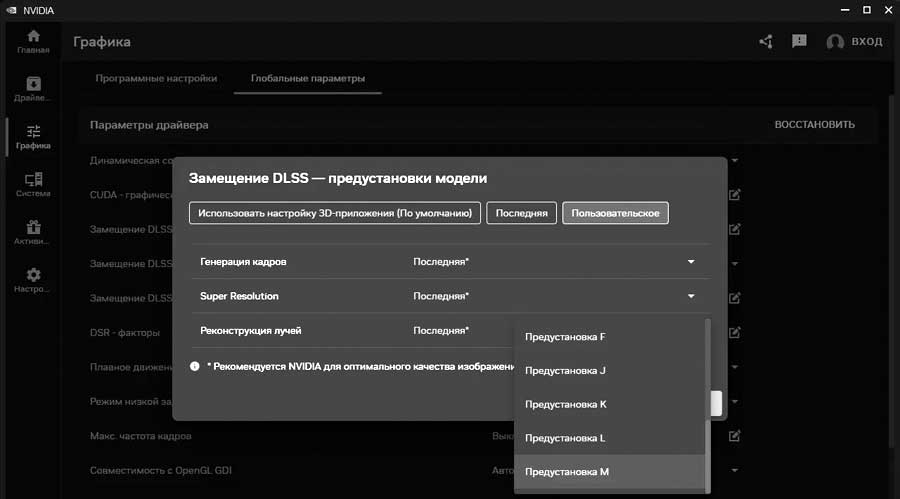Screen dimensions: 900x499
Task: Select the Графика sidebar icon
Action: point(33,137)
